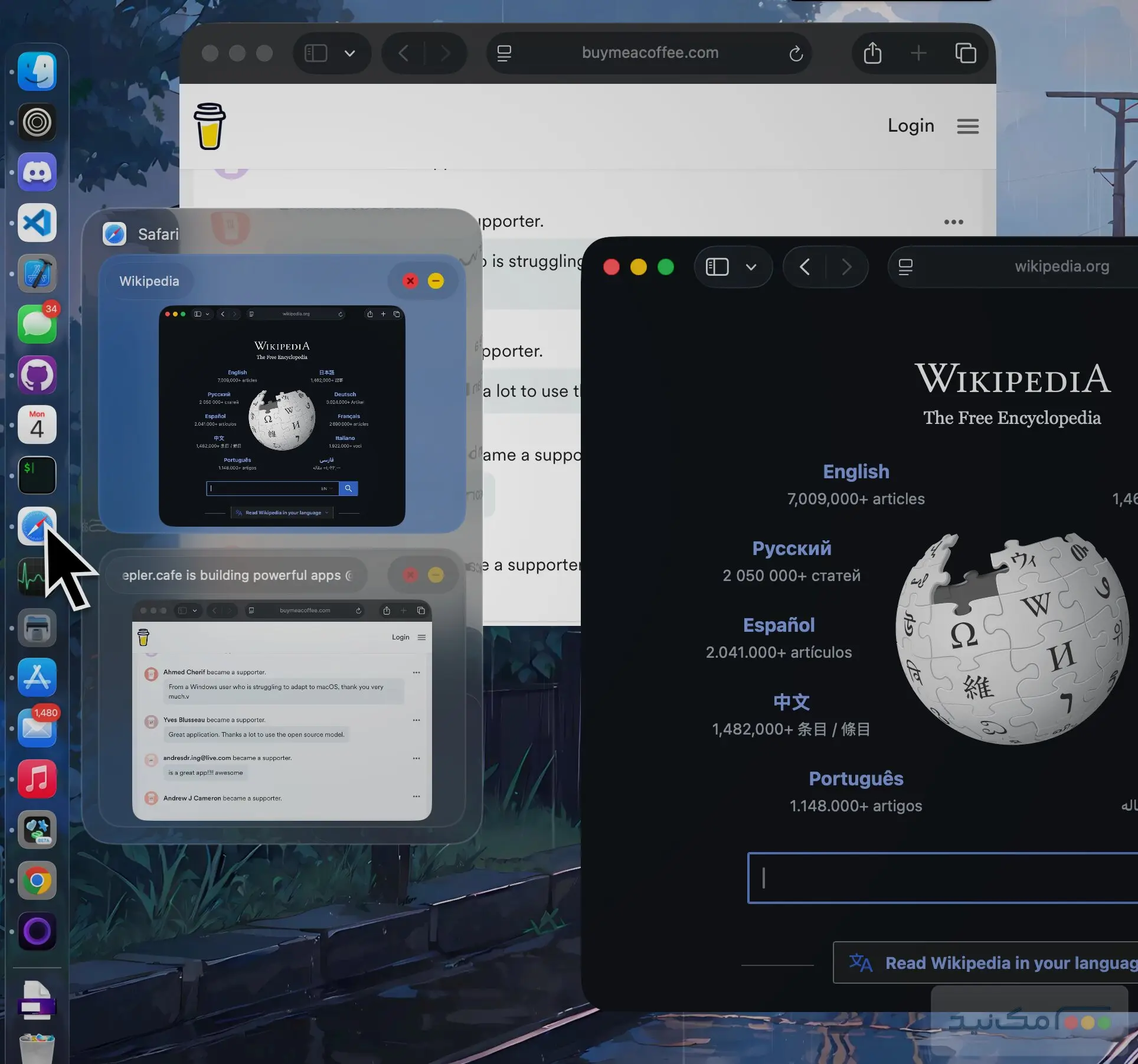Launch Visual Studio Code from dock

(x=37, y=223)
